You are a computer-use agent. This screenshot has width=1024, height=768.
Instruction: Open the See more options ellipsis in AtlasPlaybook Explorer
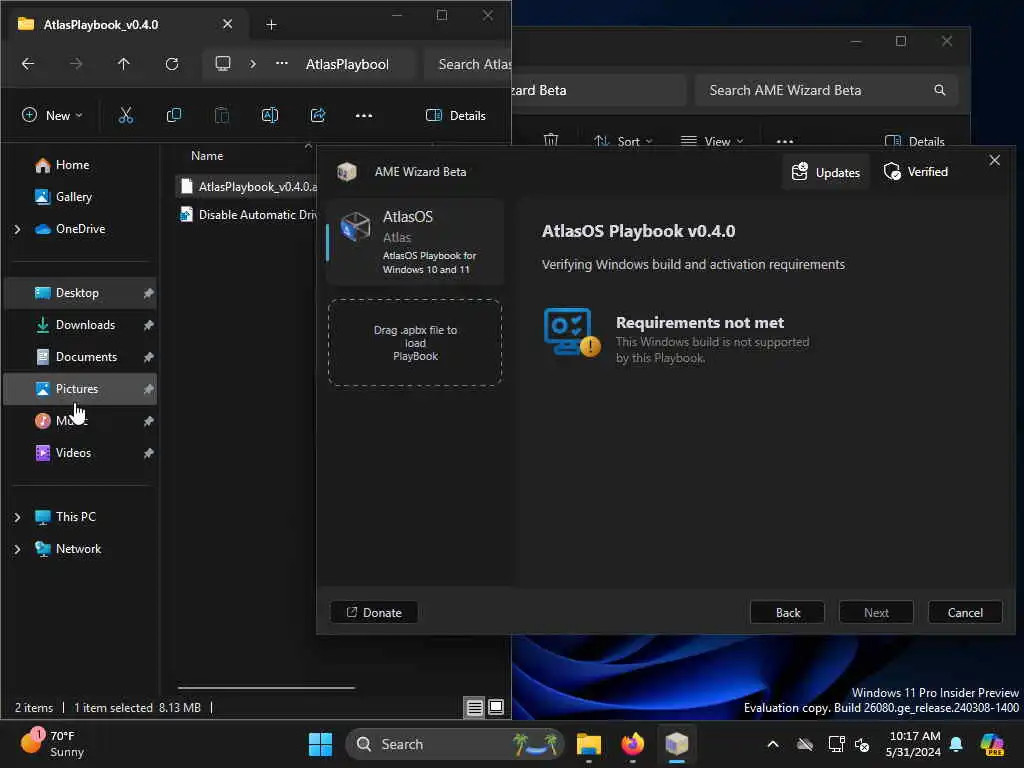pos(364,116)
